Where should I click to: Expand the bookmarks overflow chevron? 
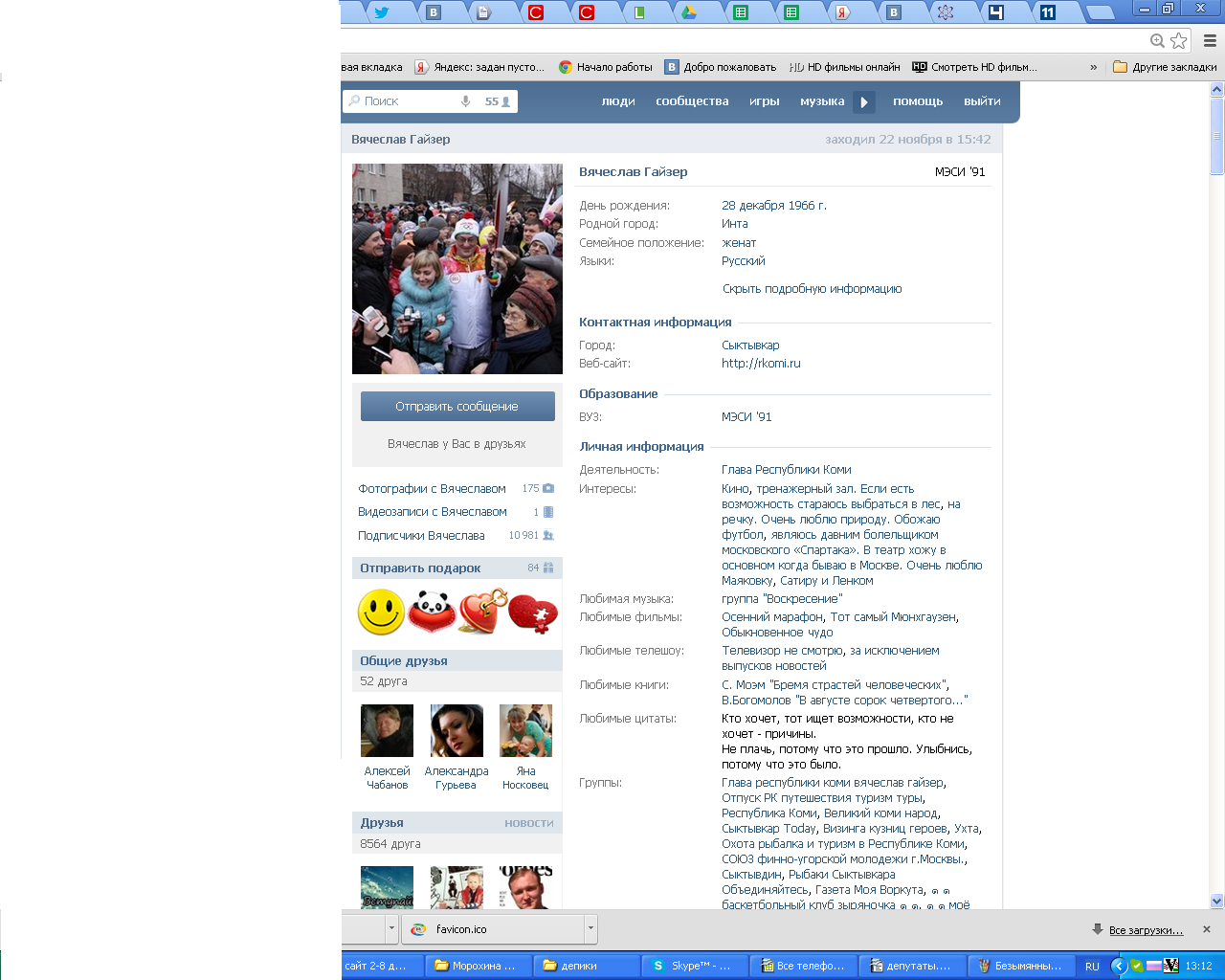coord(1093,67)
